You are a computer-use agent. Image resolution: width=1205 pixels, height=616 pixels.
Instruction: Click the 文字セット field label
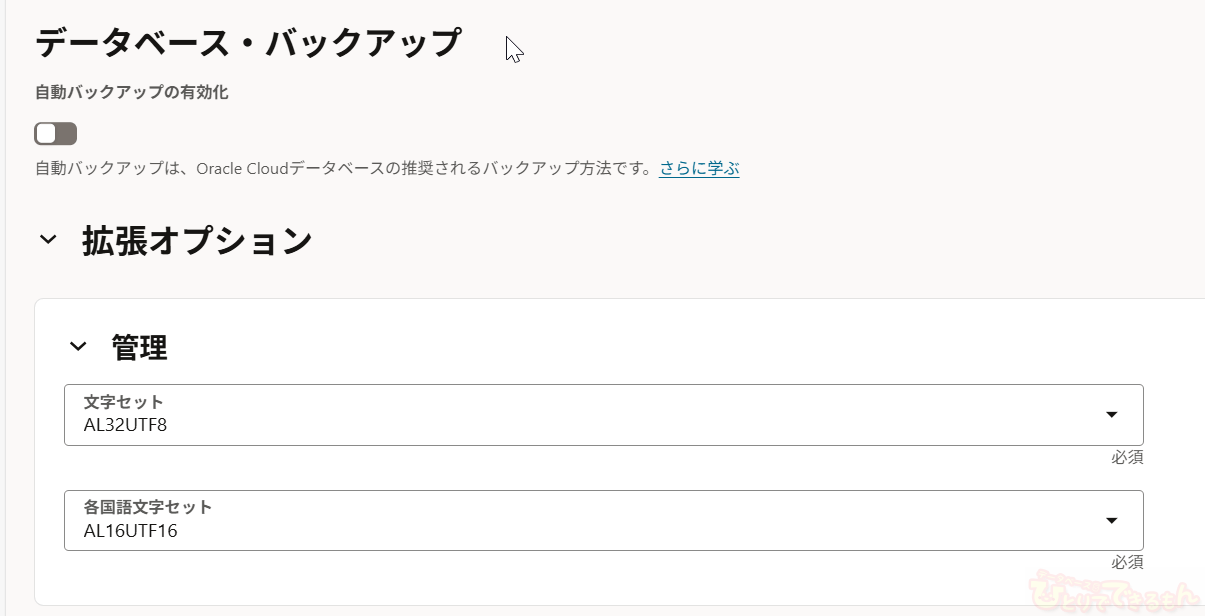(x=123, y=402)
